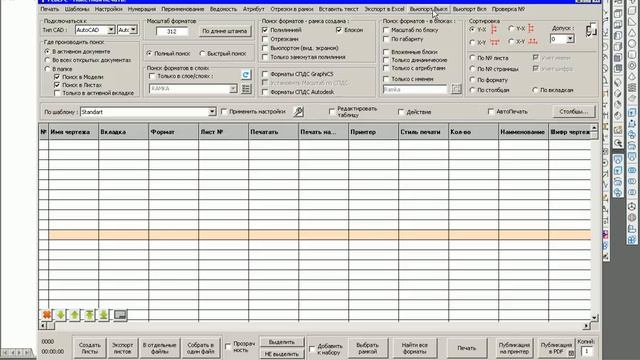Open the Ведомость menu
640x360 pixels.
[223, 9]
